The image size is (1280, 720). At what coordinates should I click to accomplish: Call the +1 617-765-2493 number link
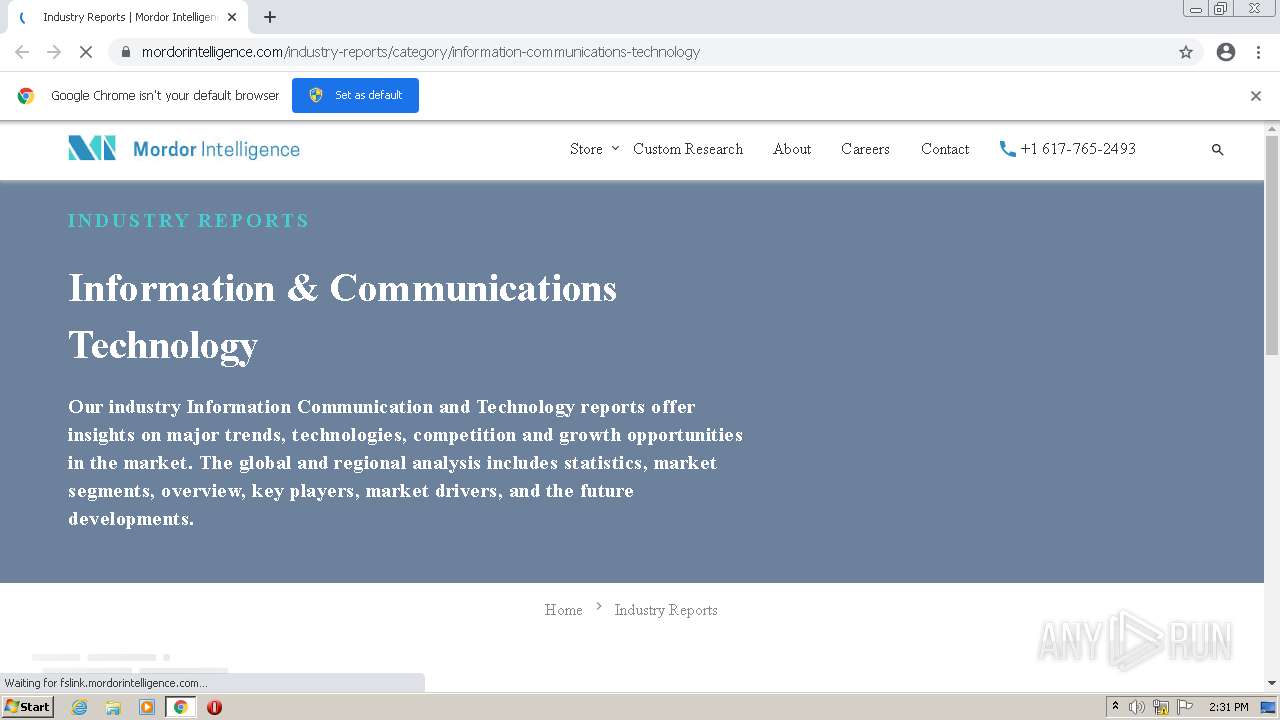coord(1078,149)
